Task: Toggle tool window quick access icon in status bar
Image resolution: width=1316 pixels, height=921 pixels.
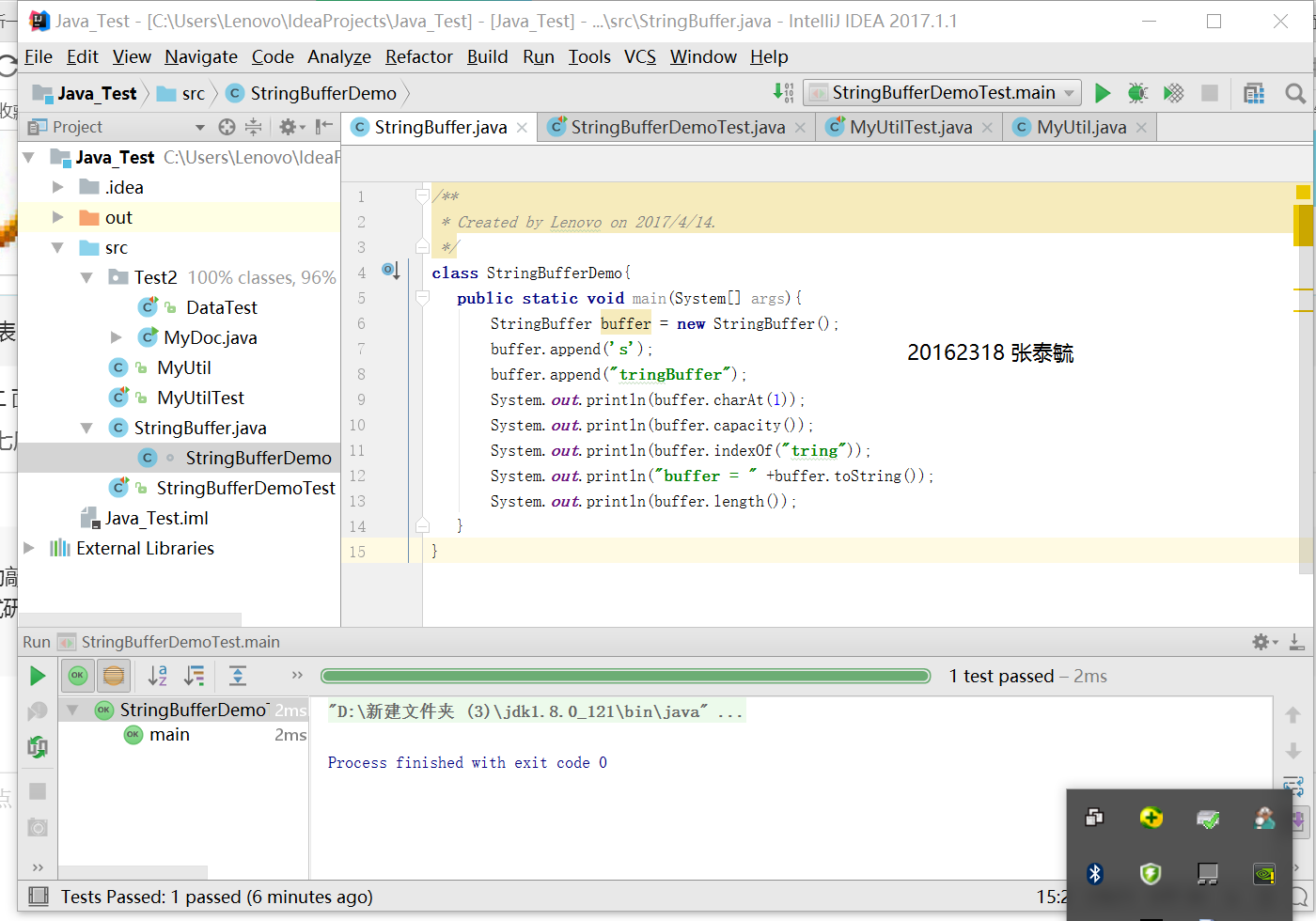Action: tap(38, 897)
